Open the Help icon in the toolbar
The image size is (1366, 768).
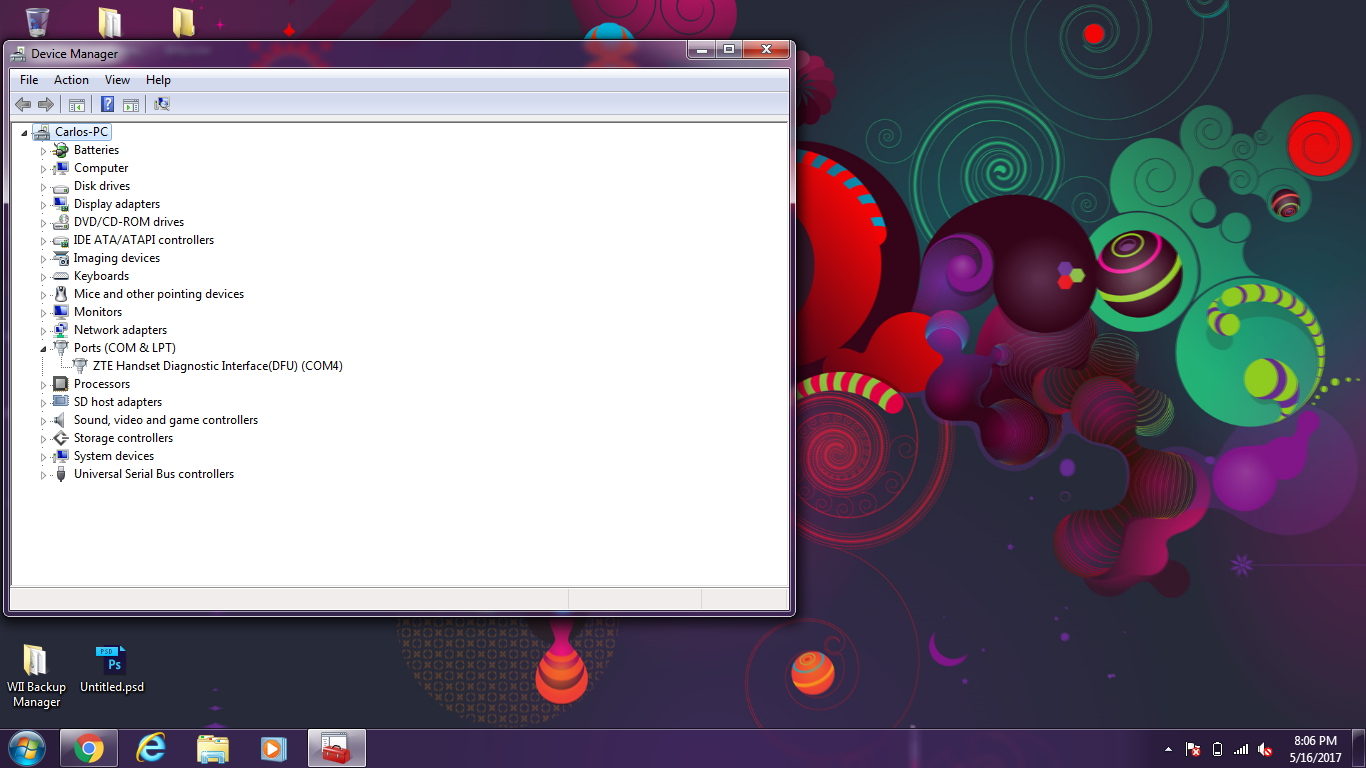pos(107,104)
